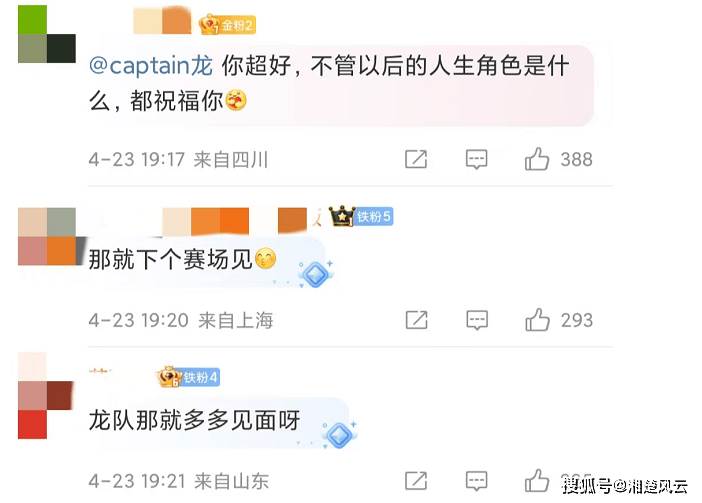Click comment text 龙队那就多多见面呀
This screenshot has width=702, height=503.
pyautogui.click(x=194, y=420)
